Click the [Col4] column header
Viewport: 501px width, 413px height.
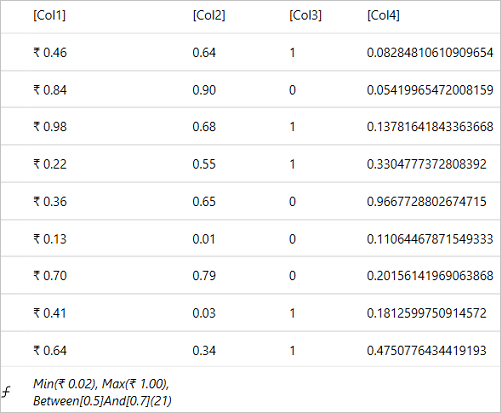383,15
